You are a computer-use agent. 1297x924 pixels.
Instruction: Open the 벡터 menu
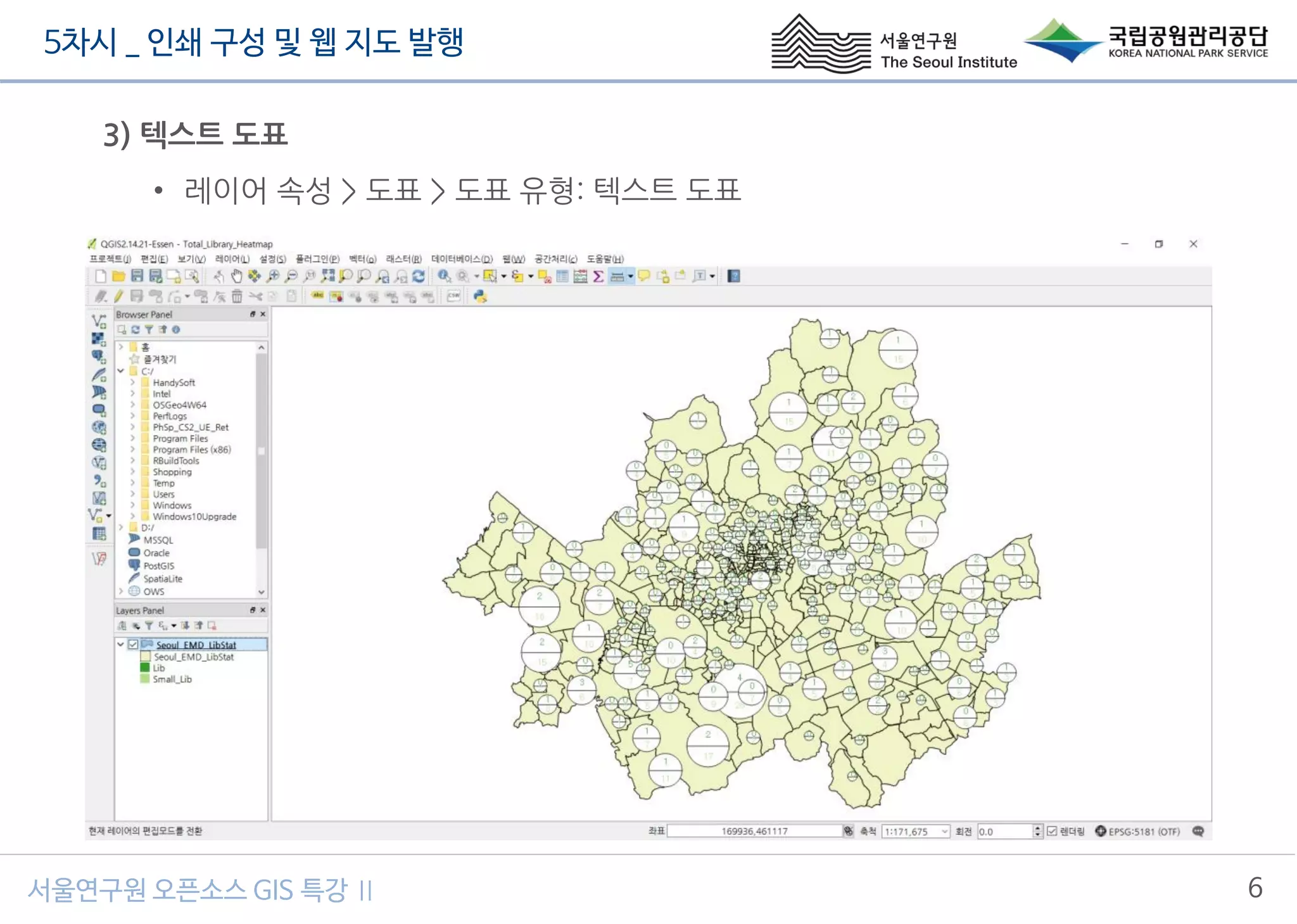[x=362, y=258]
